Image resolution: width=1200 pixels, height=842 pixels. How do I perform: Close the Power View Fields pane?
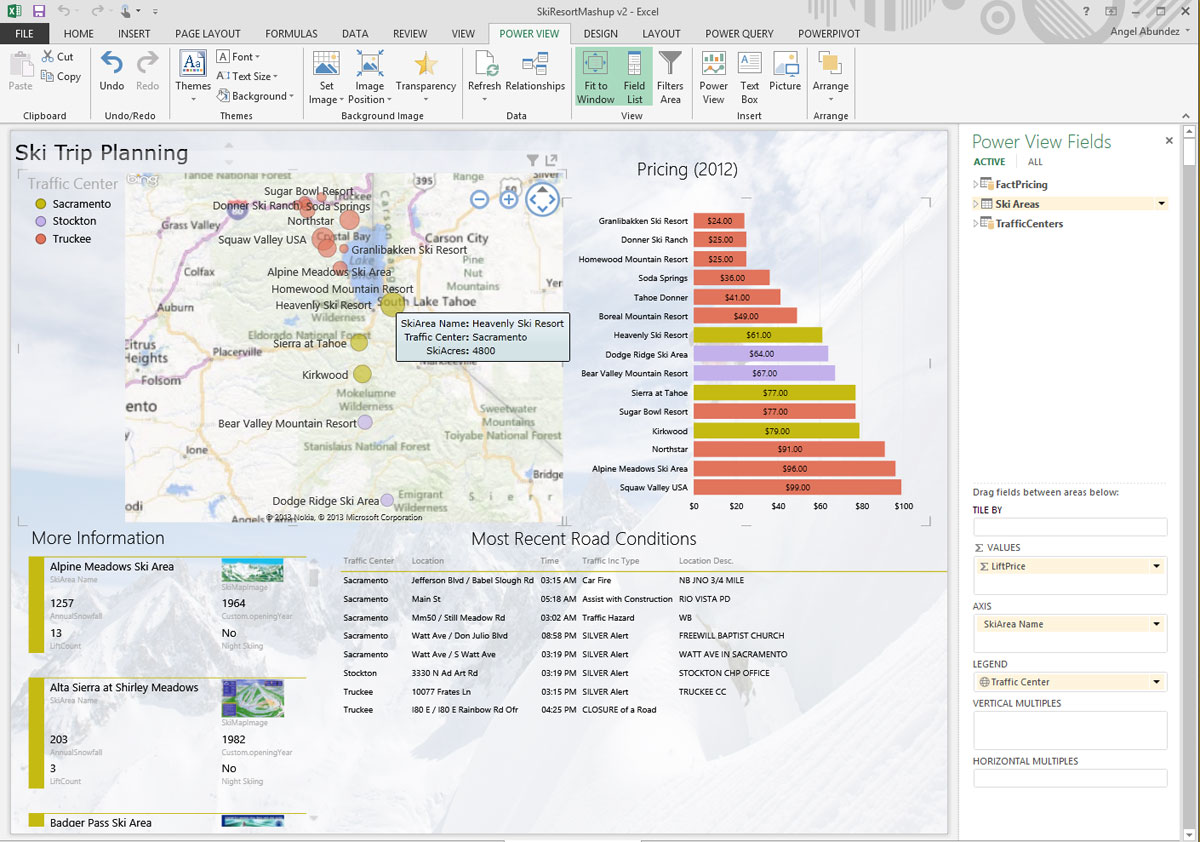pyautogui.click(x=1169, y=141)
